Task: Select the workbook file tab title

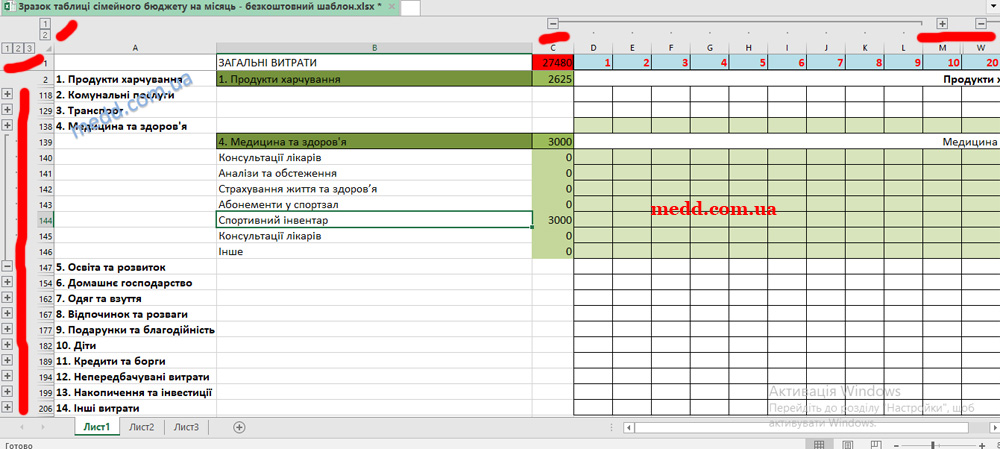Action: (200, 6)
